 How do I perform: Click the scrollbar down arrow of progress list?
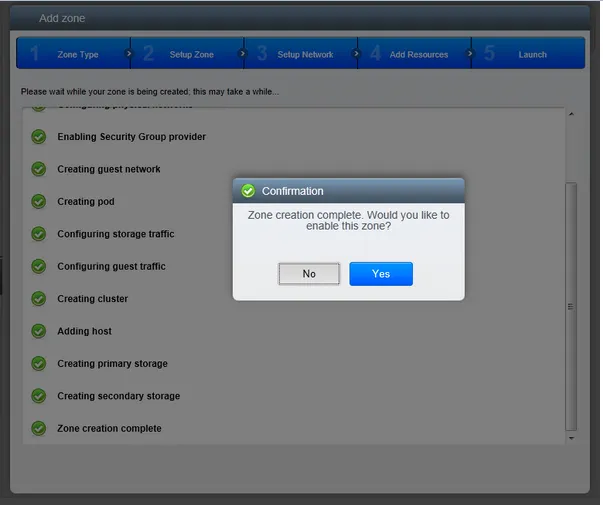(571, 438)
